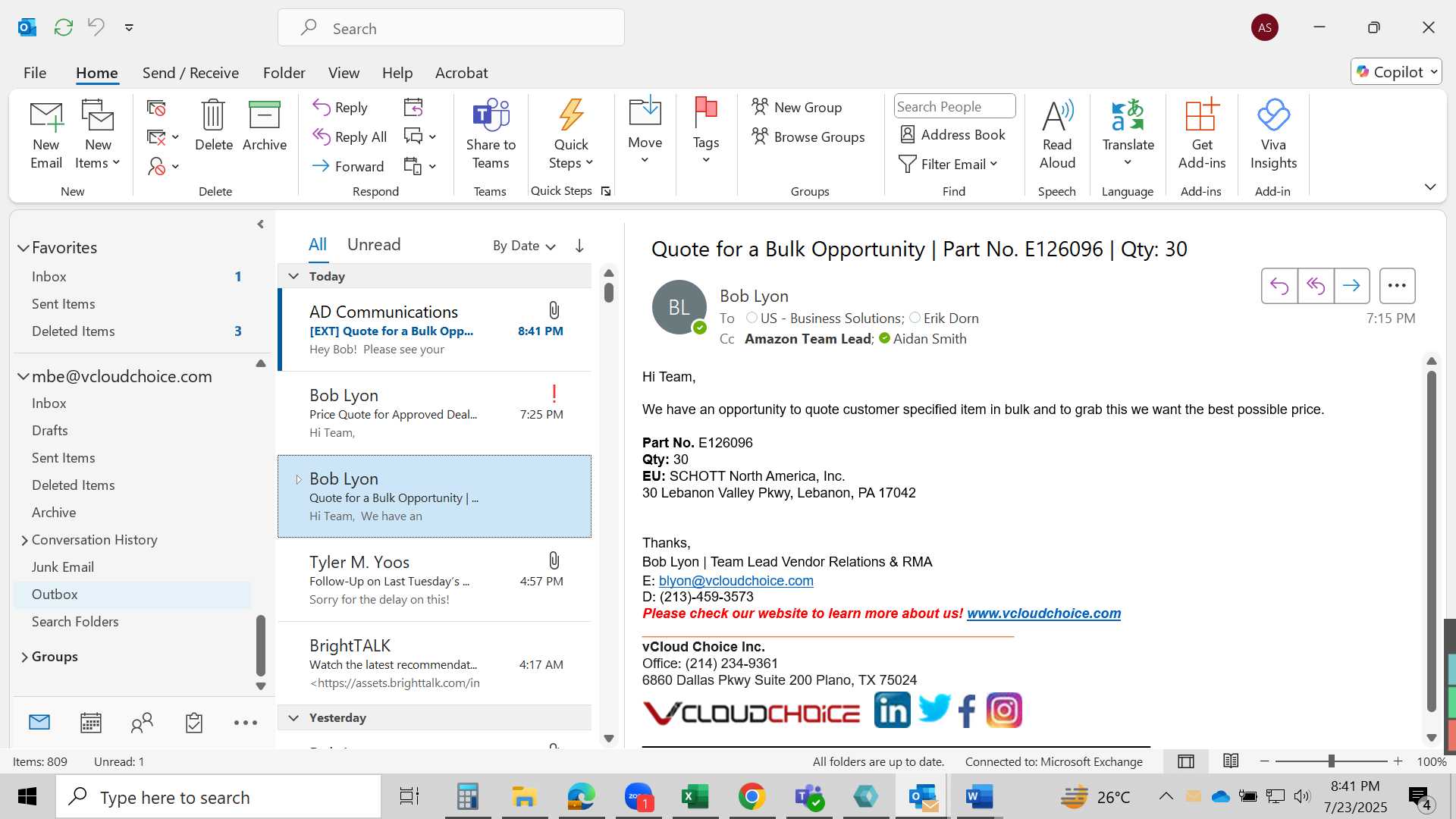The image size is (1456, 819).
Task: Click Send/Receive all folders sync icon
Action: click(x=64, y=27)
